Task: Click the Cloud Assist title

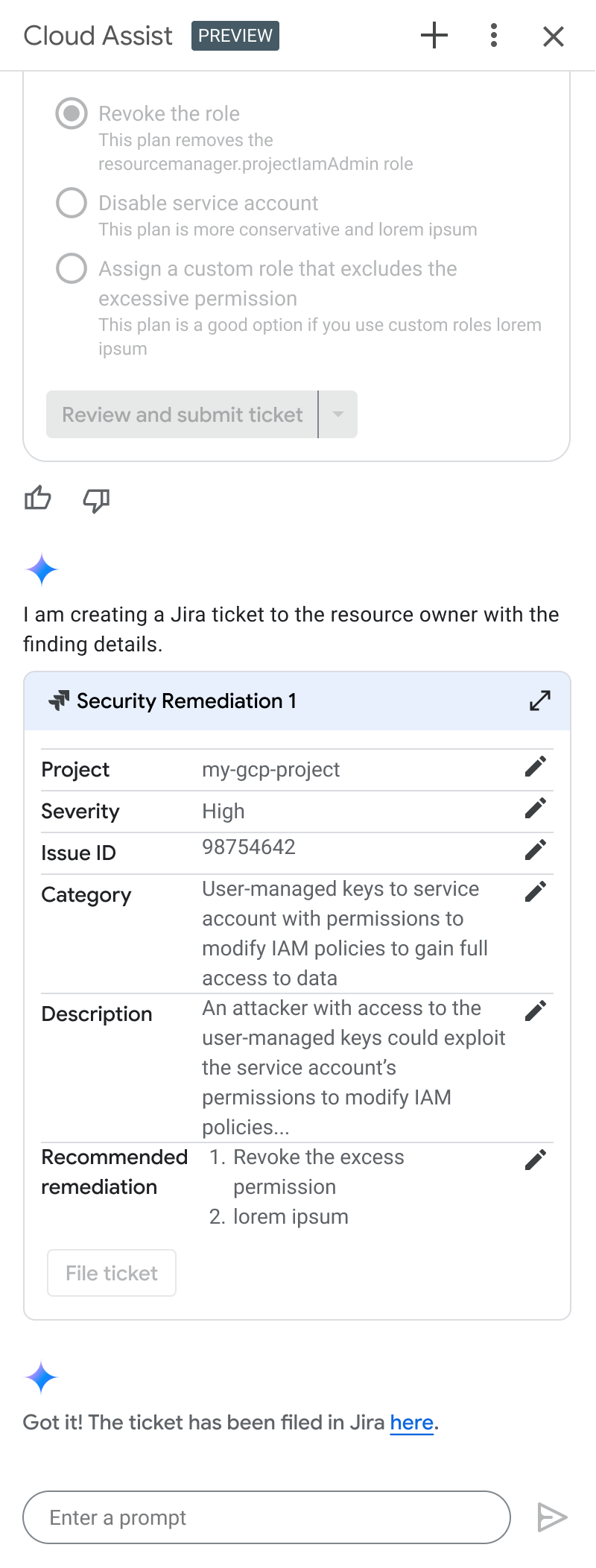Action: click(x=98, y=36)
